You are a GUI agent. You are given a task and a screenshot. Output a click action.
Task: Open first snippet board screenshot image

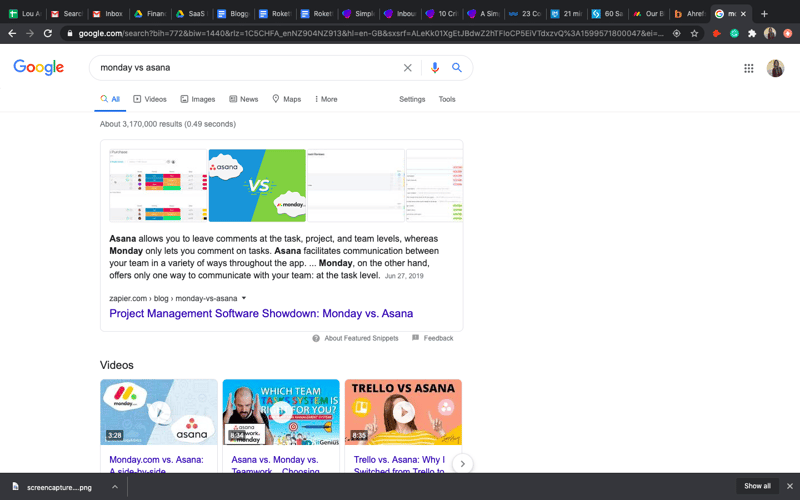158,185
